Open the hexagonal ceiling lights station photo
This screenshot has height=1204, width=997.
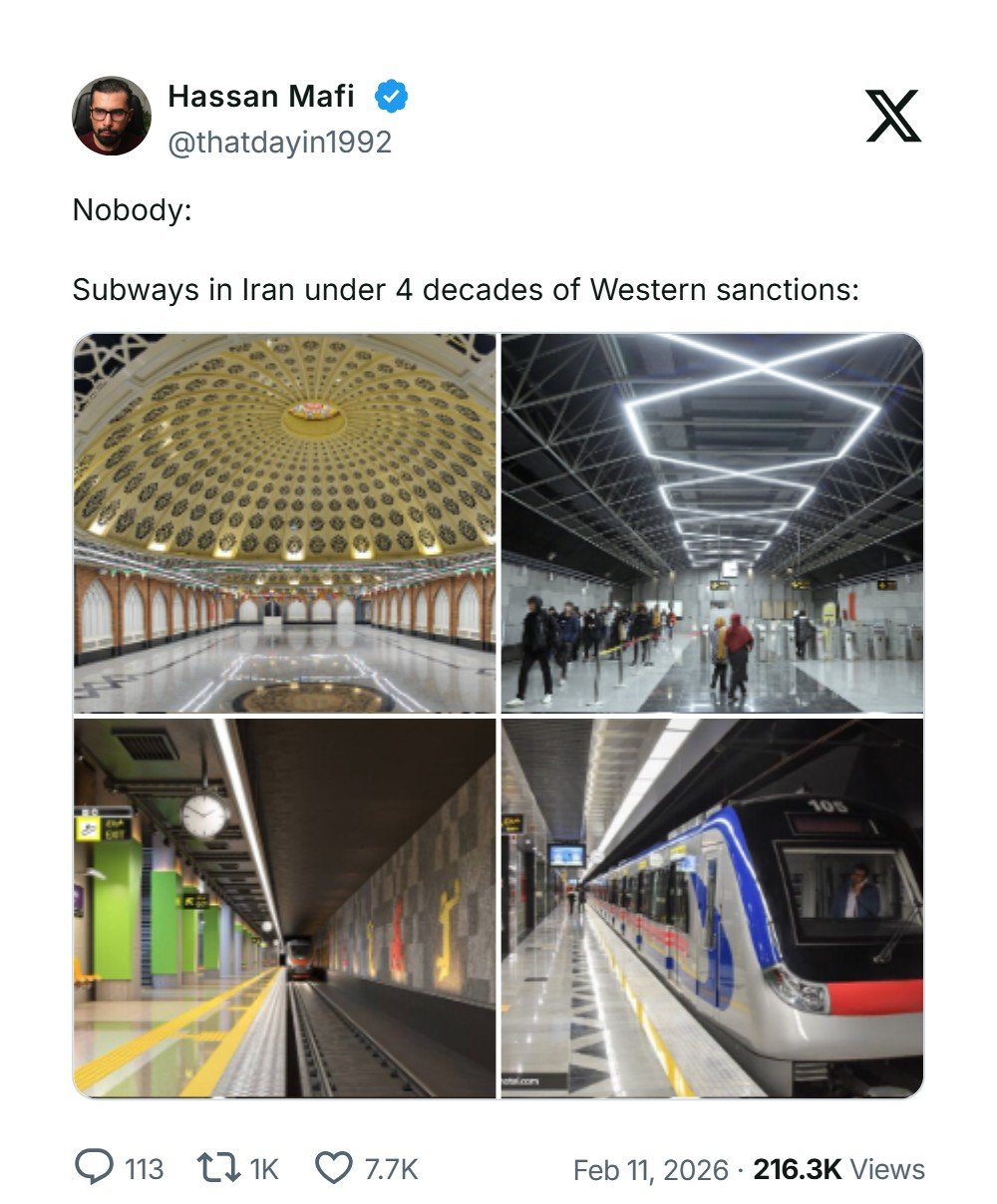[712, 522]
